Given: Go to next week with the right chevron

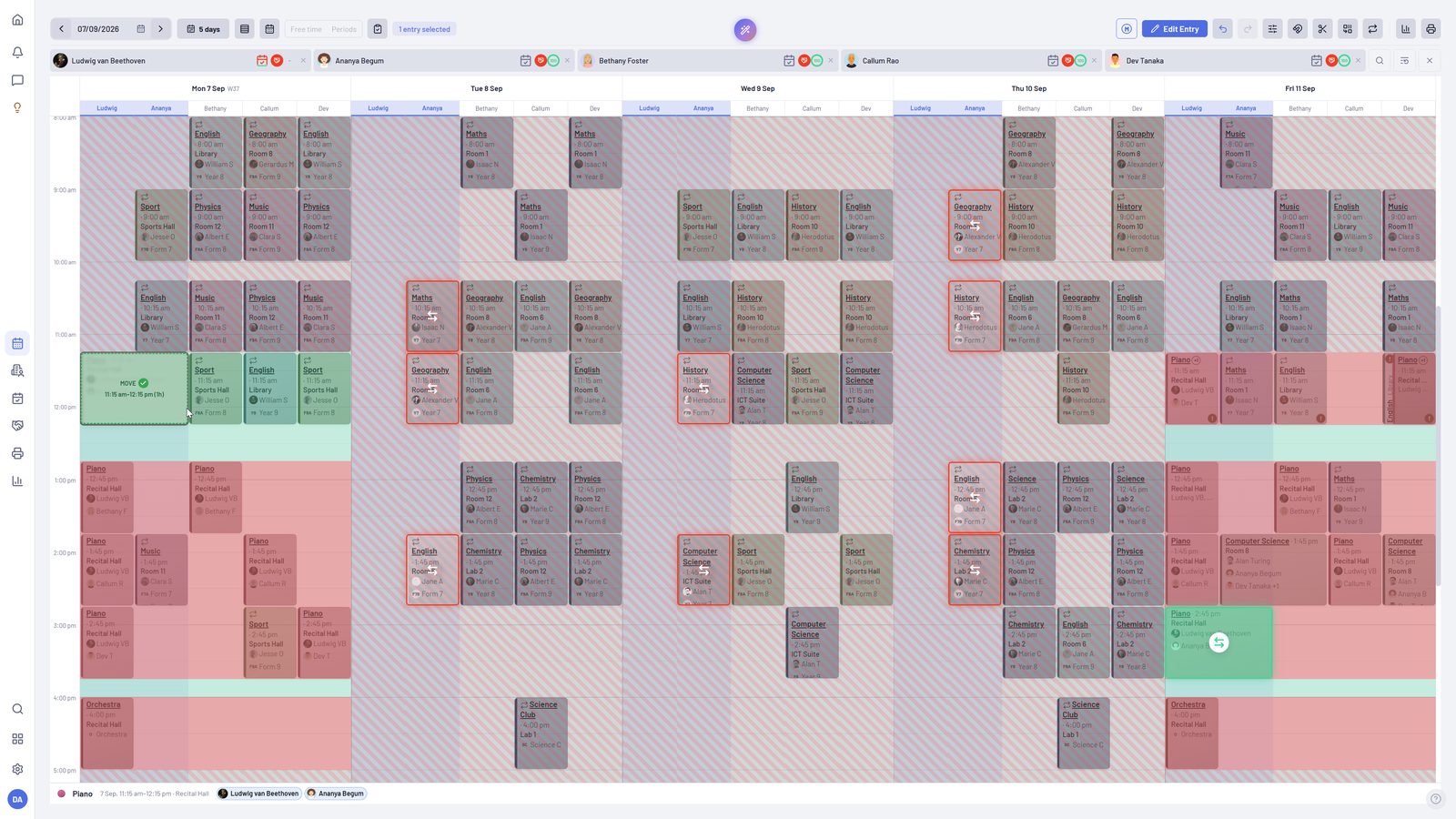Looking at the screenshot, I should point(161,29).
